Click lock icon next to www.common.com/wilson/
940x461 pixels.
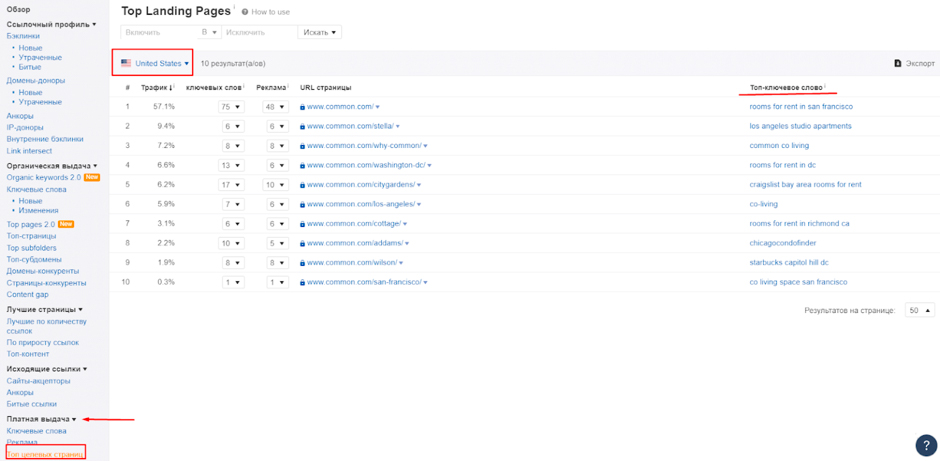pos(302,263)
